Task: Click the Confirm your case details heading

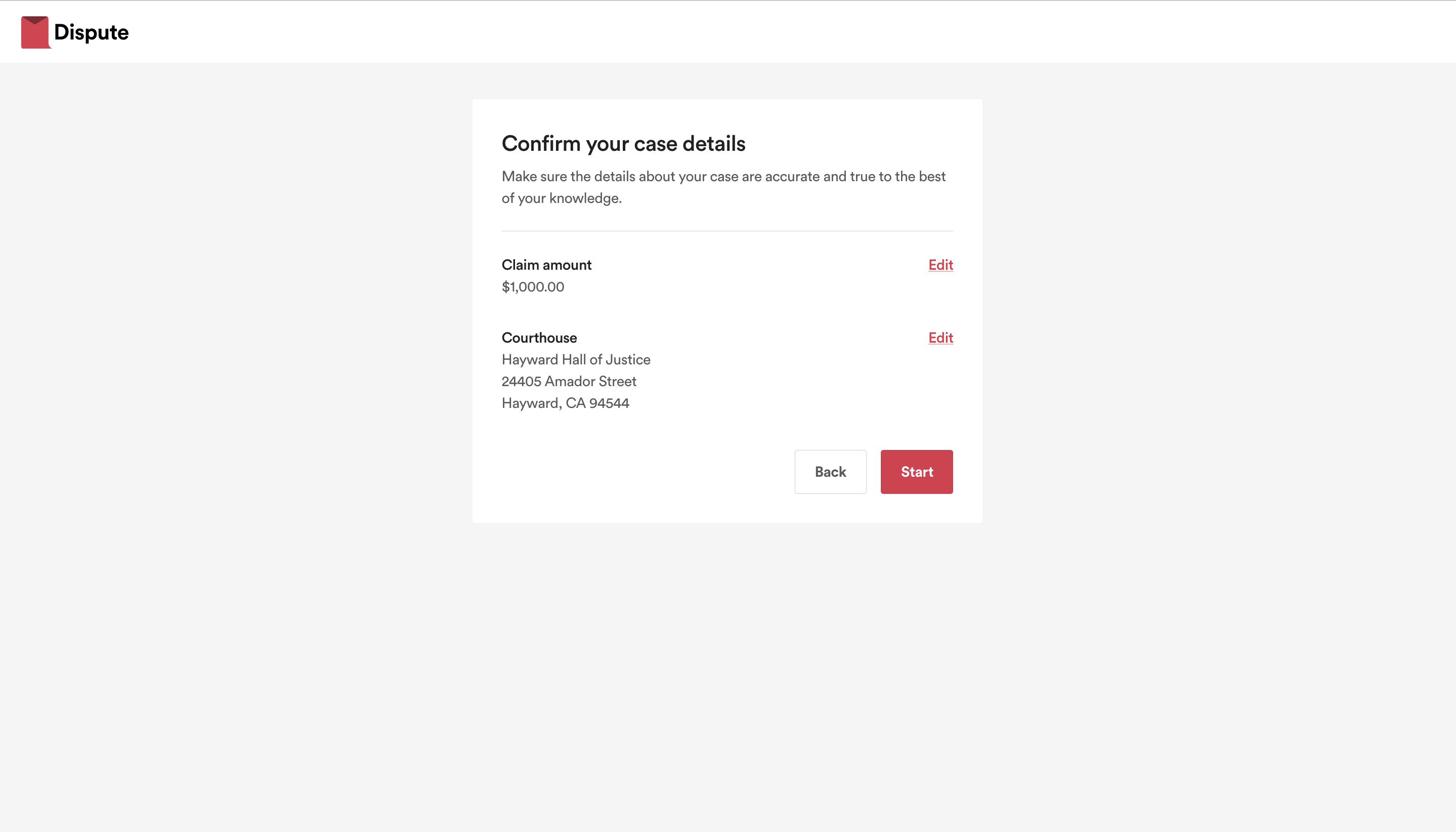Action: (623, 143)
